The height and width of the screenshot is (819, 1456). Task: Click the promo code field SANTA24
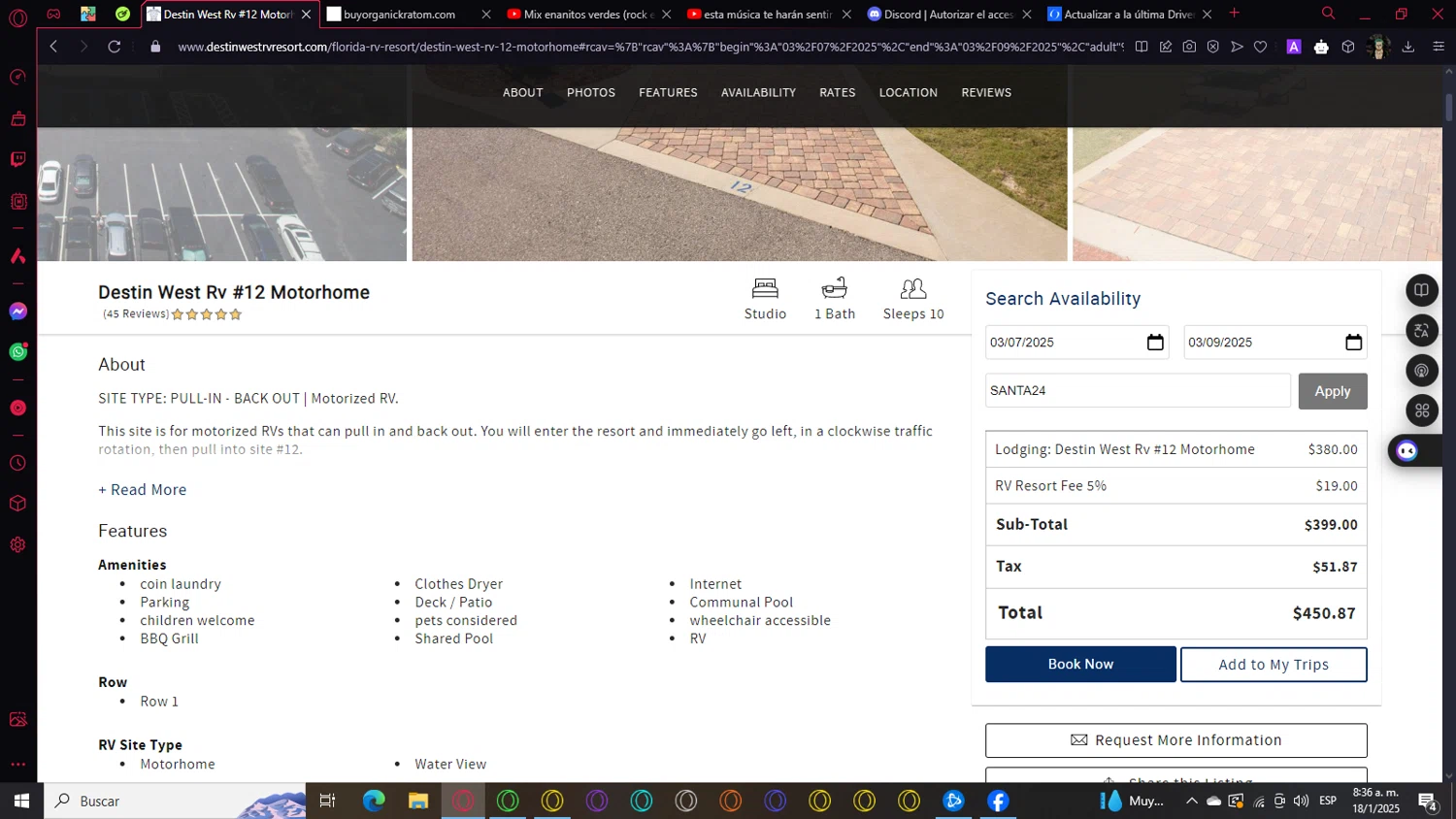1138,391
